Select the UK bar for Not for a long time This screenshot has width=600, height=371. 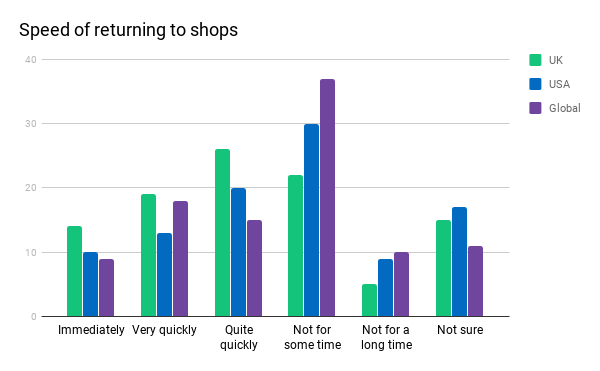pos(369,300)
